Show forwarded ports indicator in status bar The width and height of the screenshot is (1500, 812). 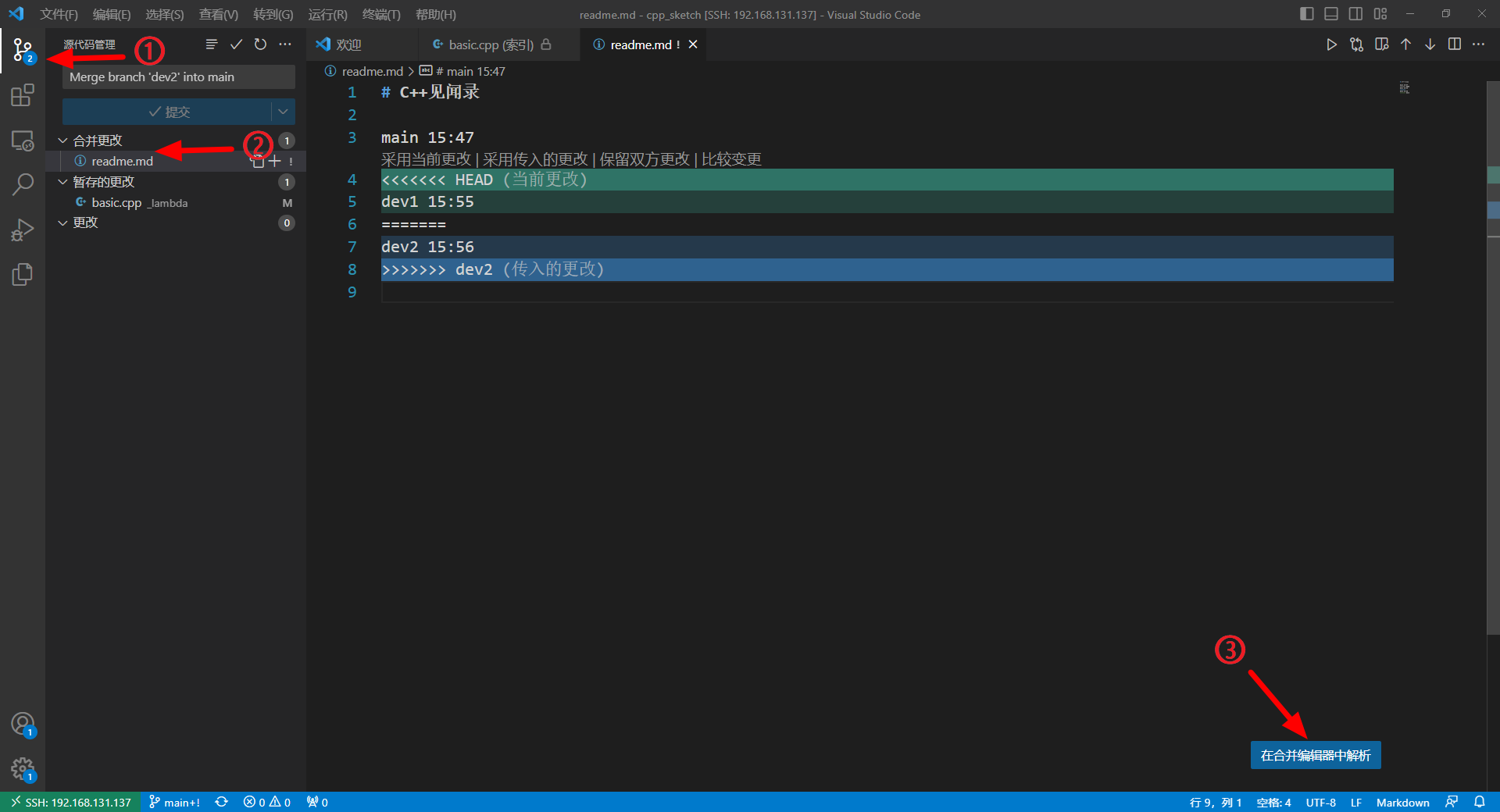(x=317, y=802)
